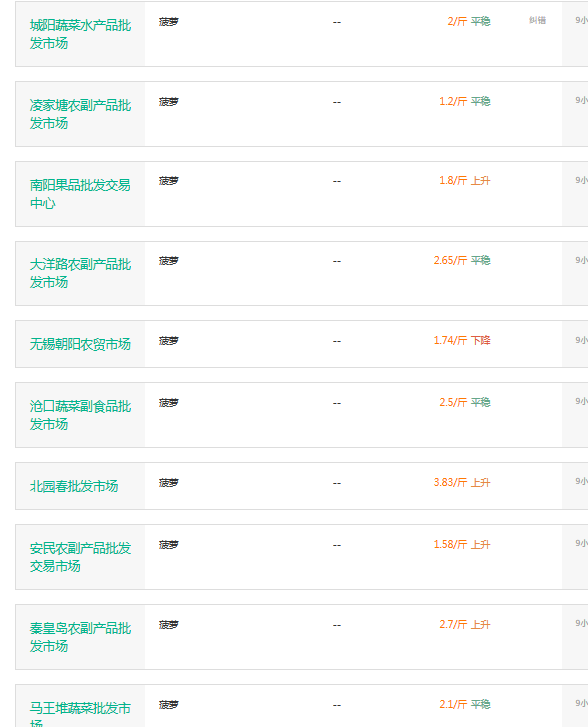The width and height of the screenshot is (588, 727).
Task: Select the 3.83/斤 上升 price entry
Action: click(x=462, y=482)
